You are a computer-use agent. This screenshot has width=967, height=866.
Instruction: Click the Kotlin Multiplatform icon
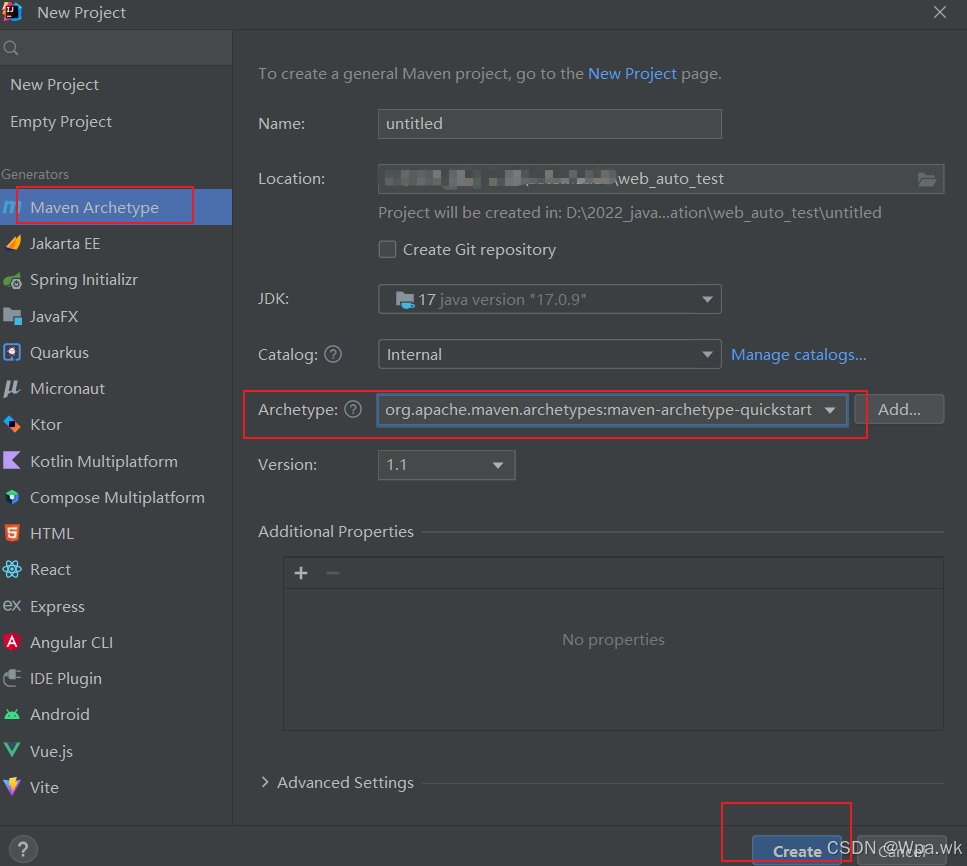point(12,461)
